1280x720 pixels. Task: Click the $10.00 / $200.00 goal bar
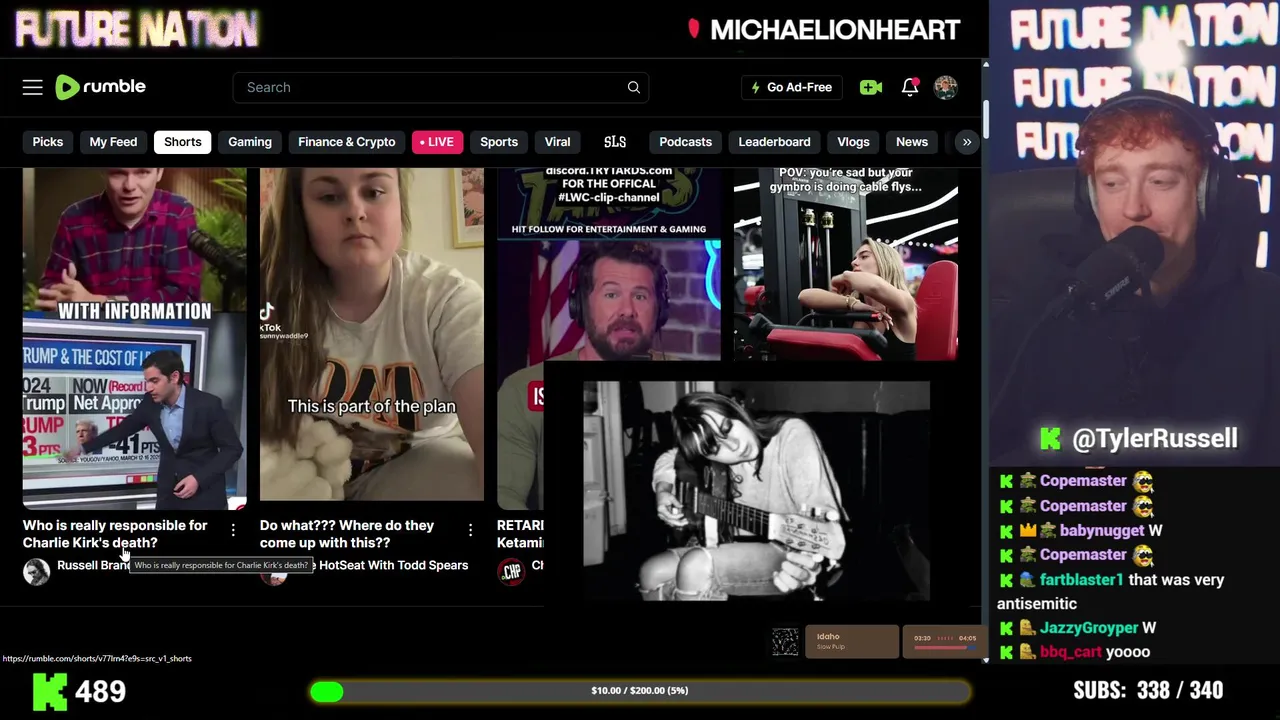640,691
